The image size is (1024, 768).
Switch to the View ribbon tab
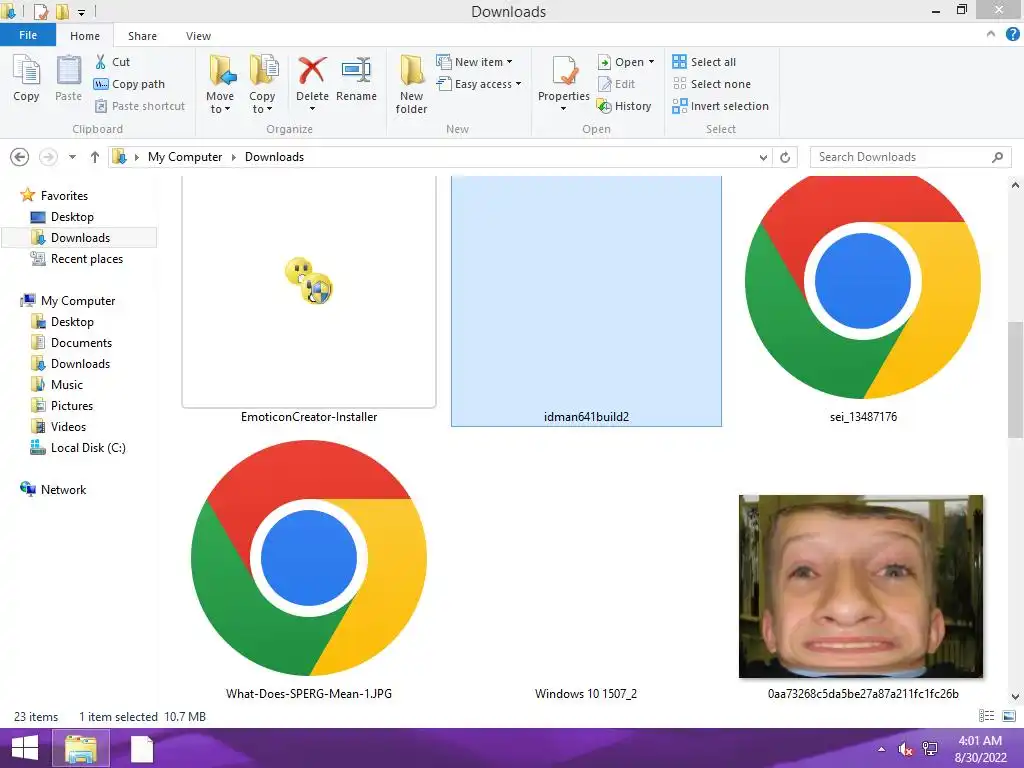[198, 36]
